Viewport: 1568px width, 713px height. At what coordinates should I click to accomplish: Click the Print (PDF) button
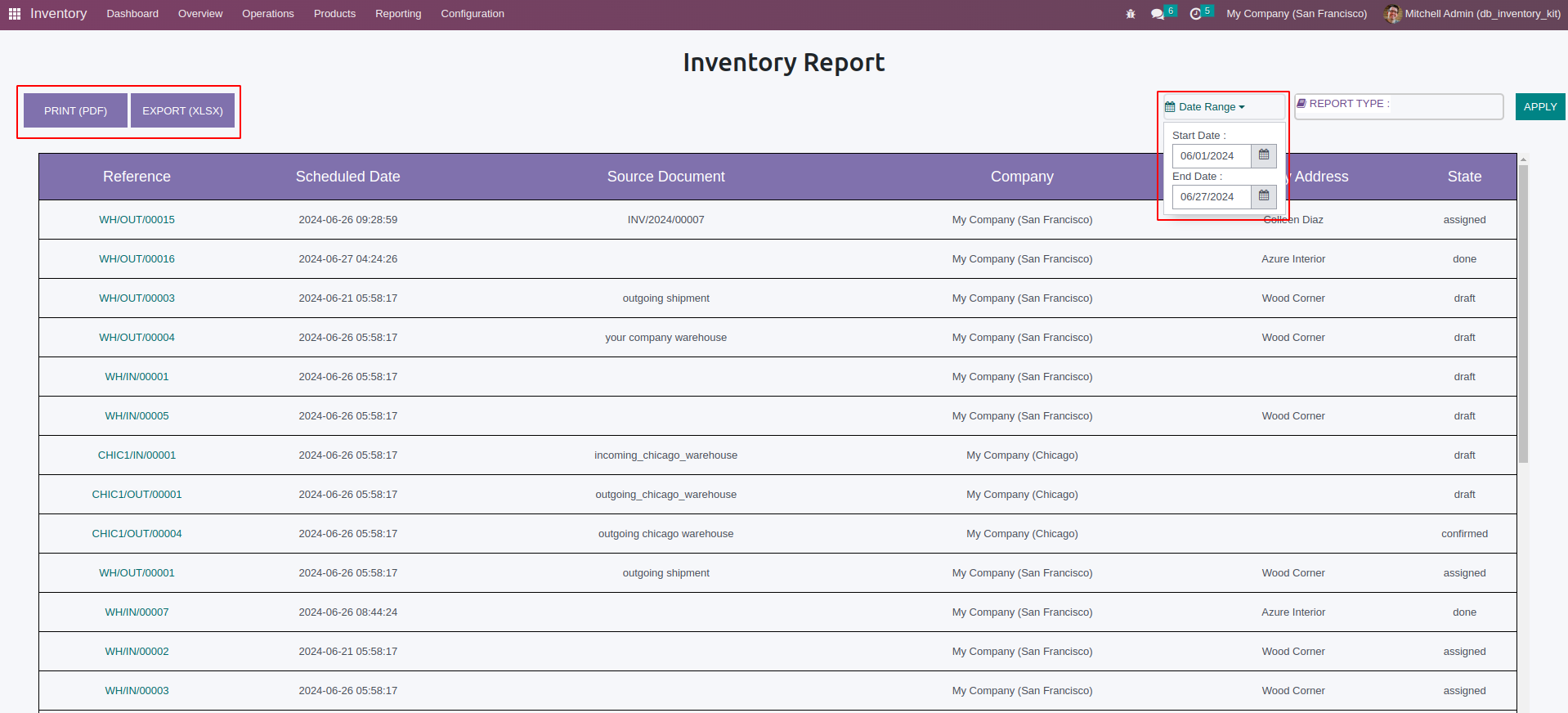(75, 110)
